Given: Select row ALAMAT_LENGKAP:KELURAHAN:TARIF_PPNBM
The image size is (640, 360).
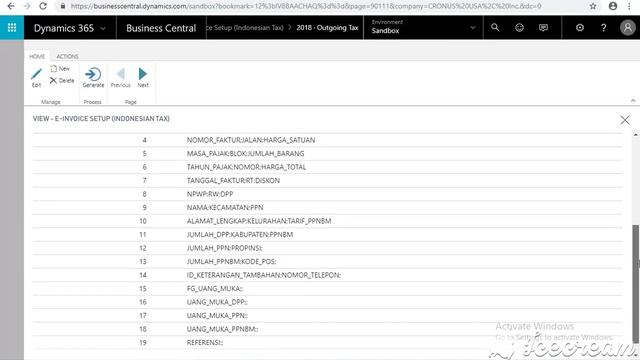Looking at the screenshot, I should (x=327, y=221).
